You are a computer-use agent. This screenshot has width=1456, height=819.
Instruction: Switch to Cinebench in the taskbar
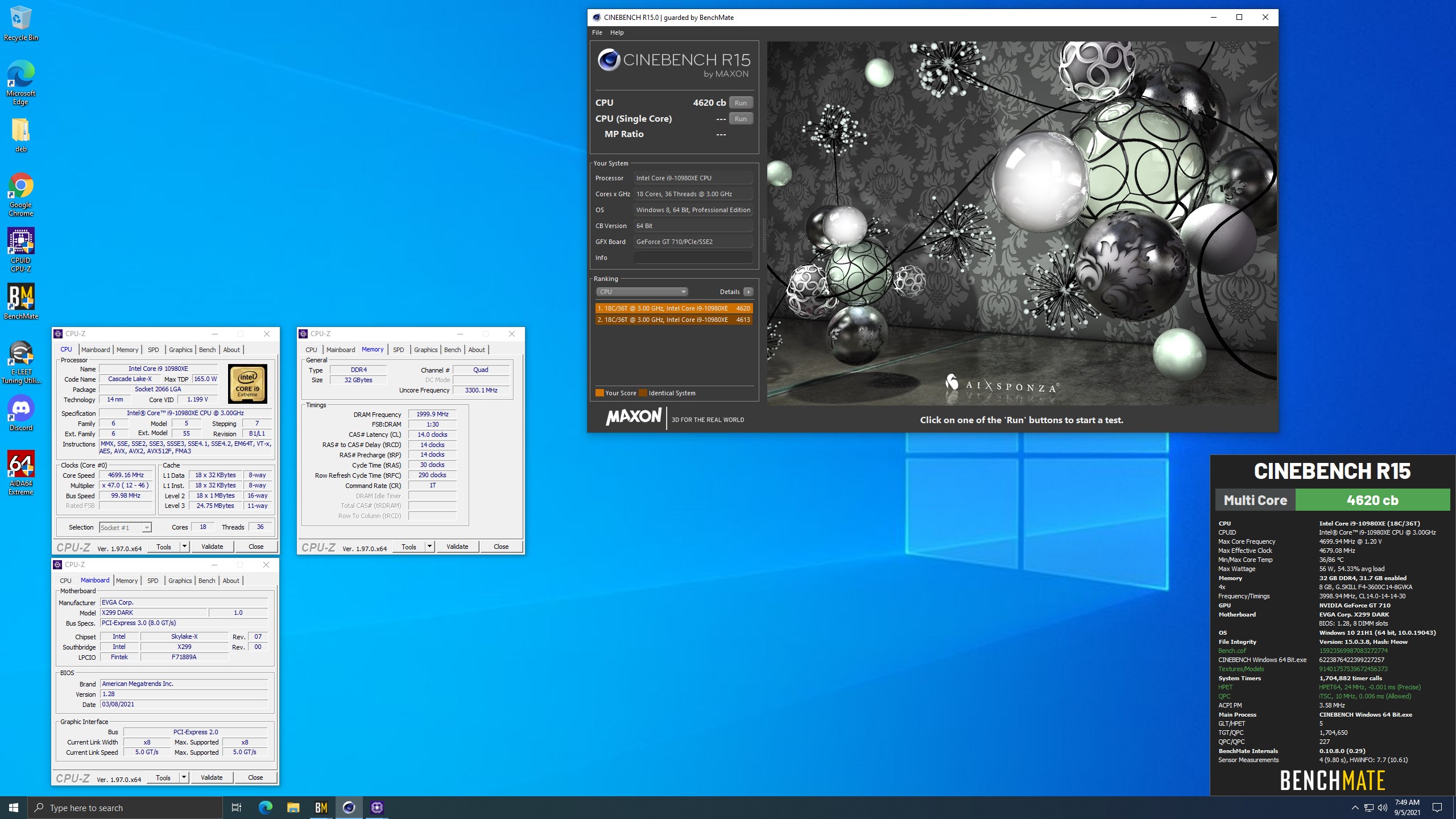(x=349, y=808)
